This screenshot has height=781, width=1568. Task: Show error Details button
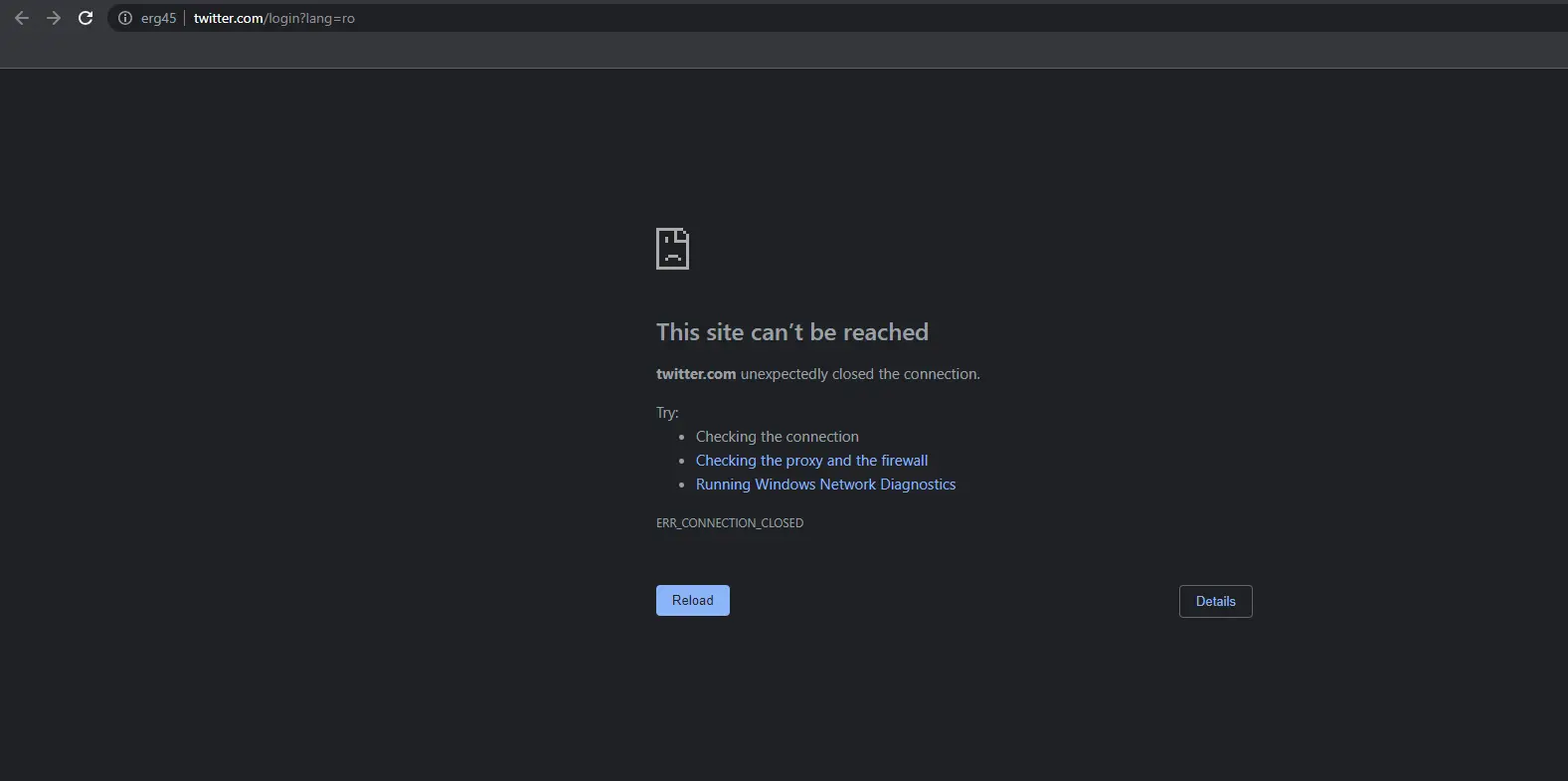pos(1215,601)
